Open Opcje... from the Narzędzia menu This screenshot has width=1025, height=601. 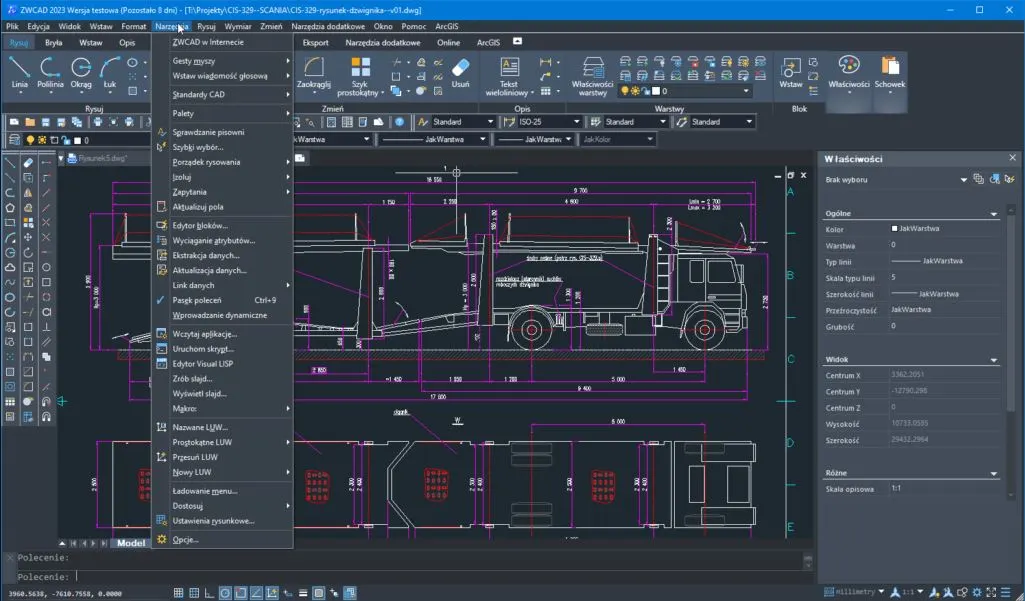[186, 539]
